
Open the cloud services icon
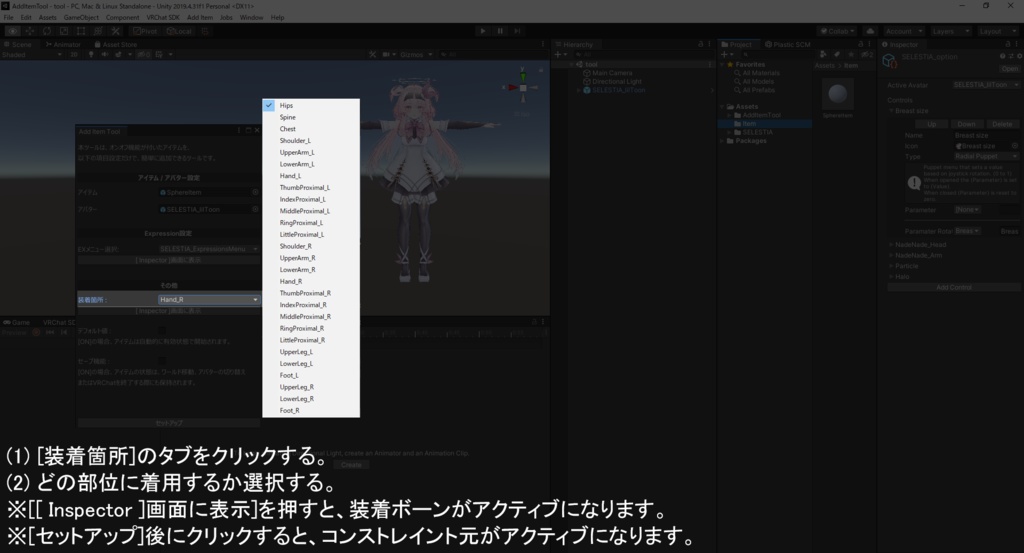(x=870, y=31)
